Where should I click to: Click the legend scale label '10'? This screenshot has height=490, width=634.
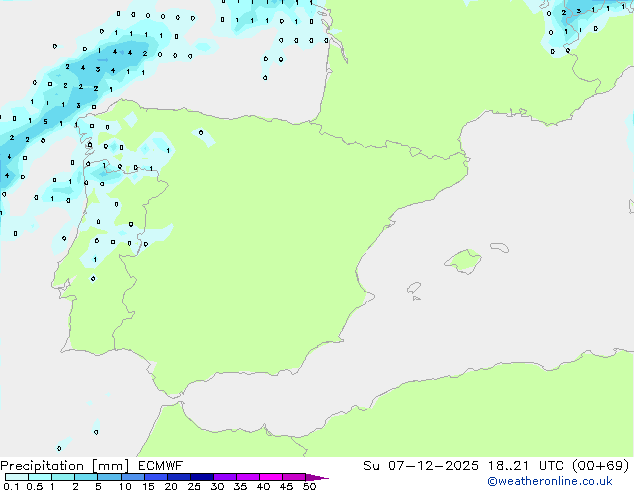125,486
